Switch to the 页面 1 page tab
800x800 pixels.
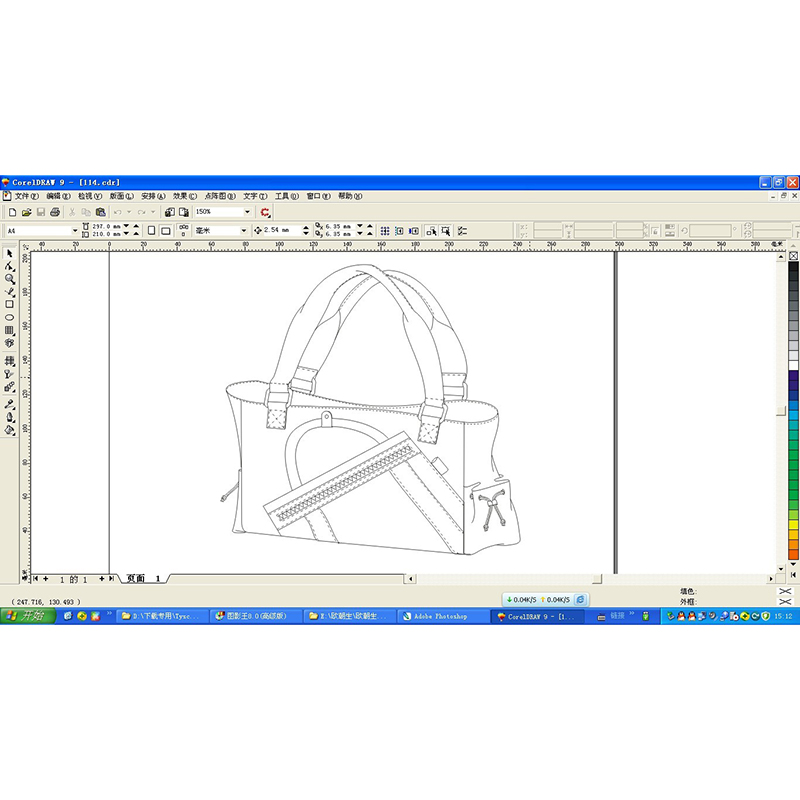pos(140,579)
